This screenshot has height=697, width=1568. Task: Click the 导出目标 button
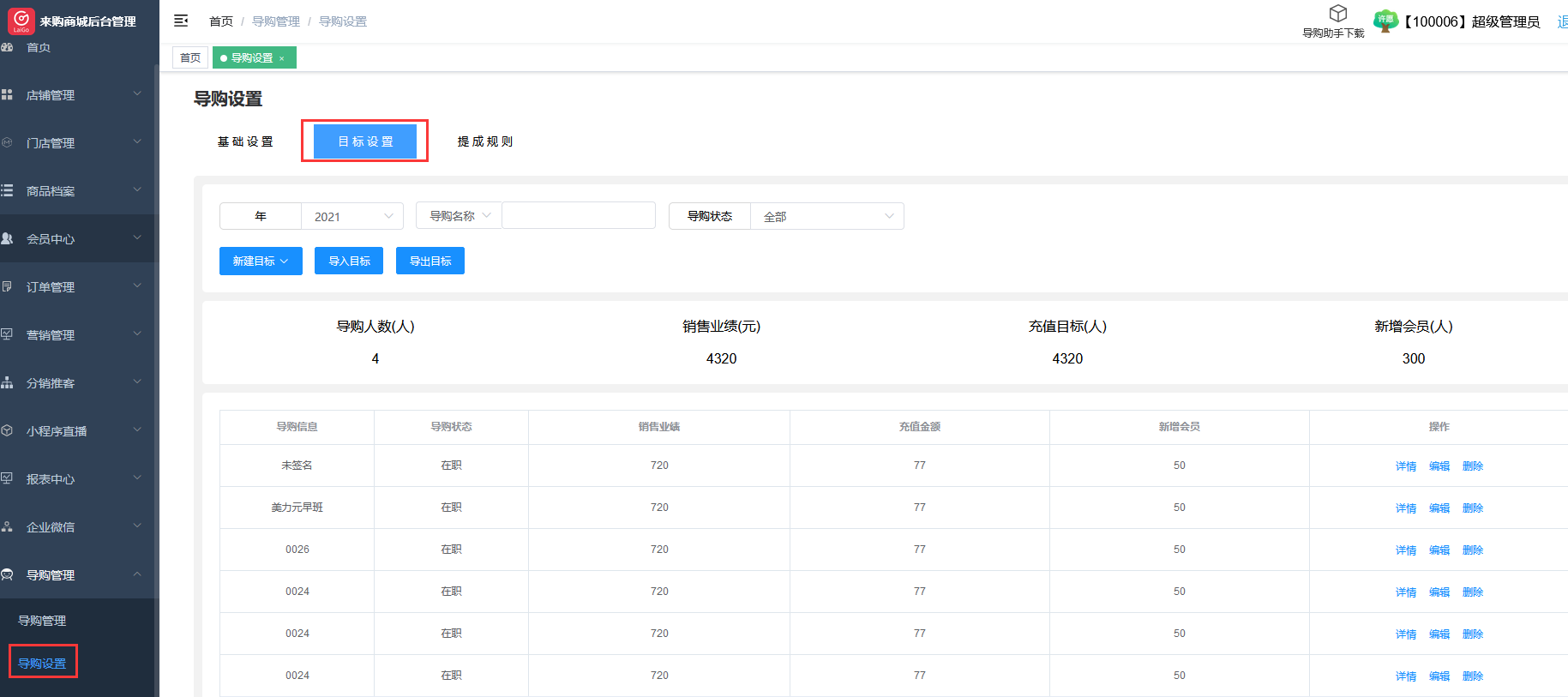tap(430, 261)
